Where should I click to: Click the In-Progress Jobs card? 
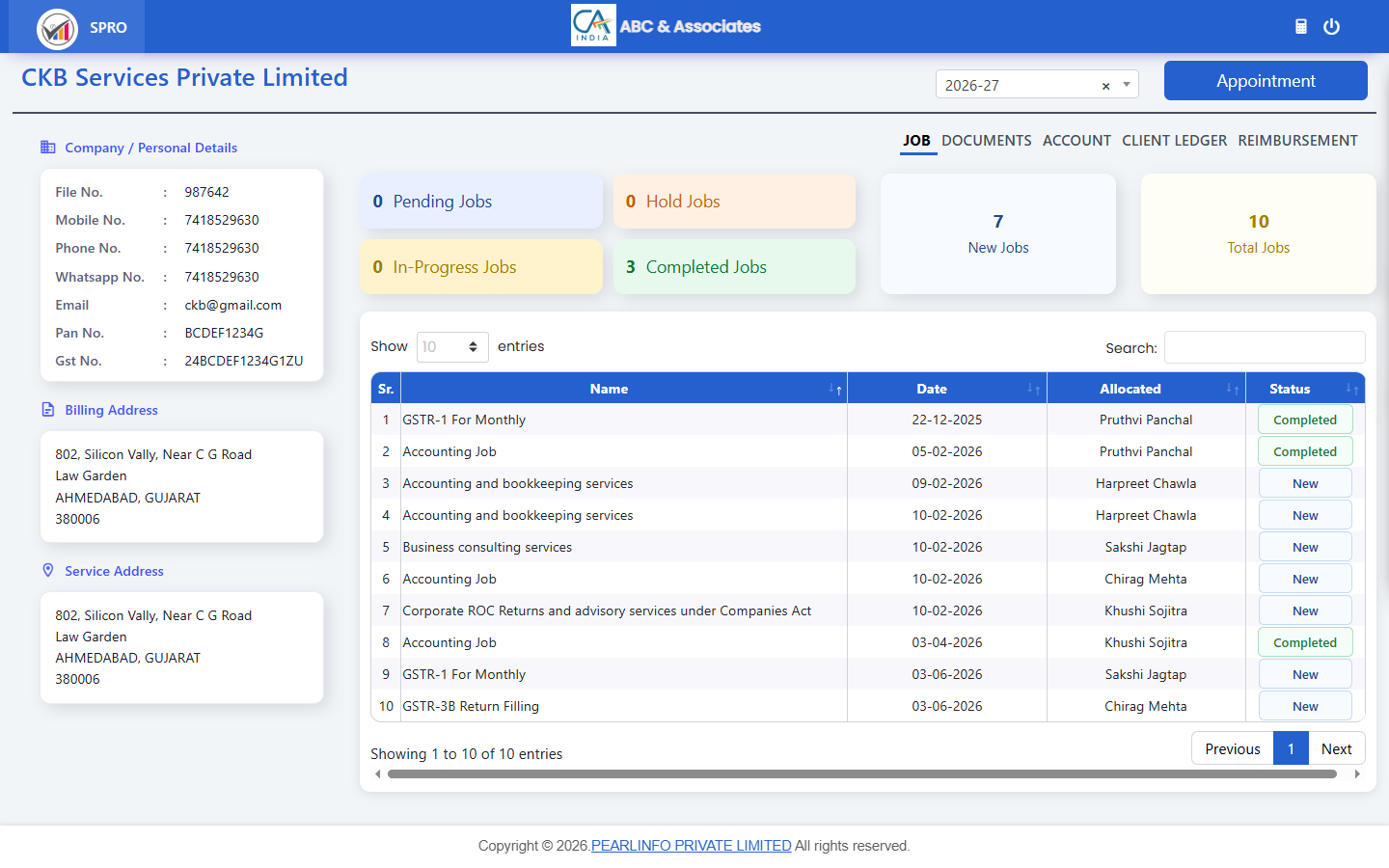click(481, 267)
